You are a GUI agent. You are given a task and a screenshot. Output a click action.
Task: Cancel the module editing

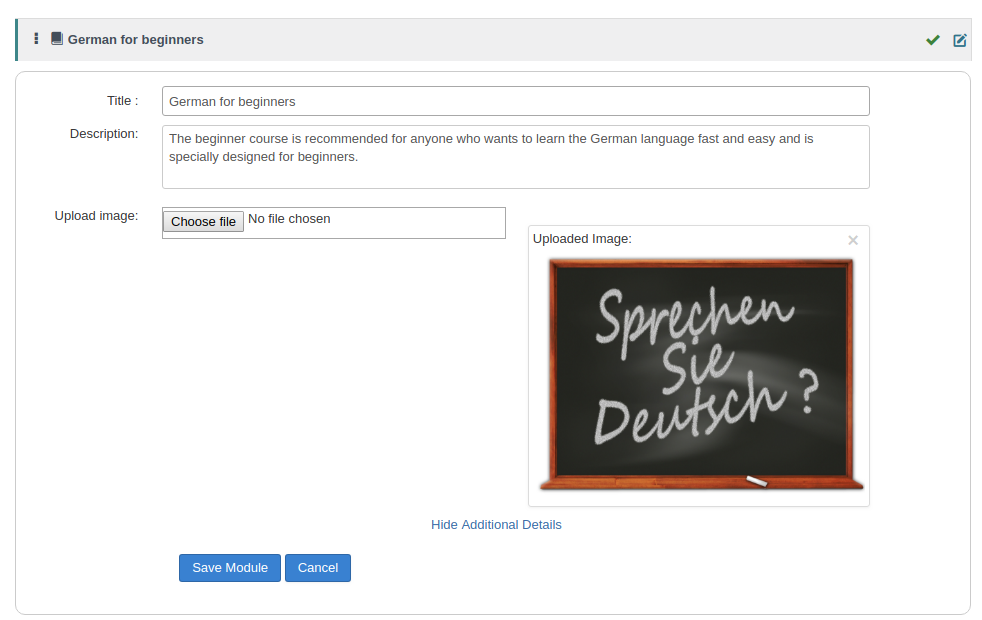317,568
